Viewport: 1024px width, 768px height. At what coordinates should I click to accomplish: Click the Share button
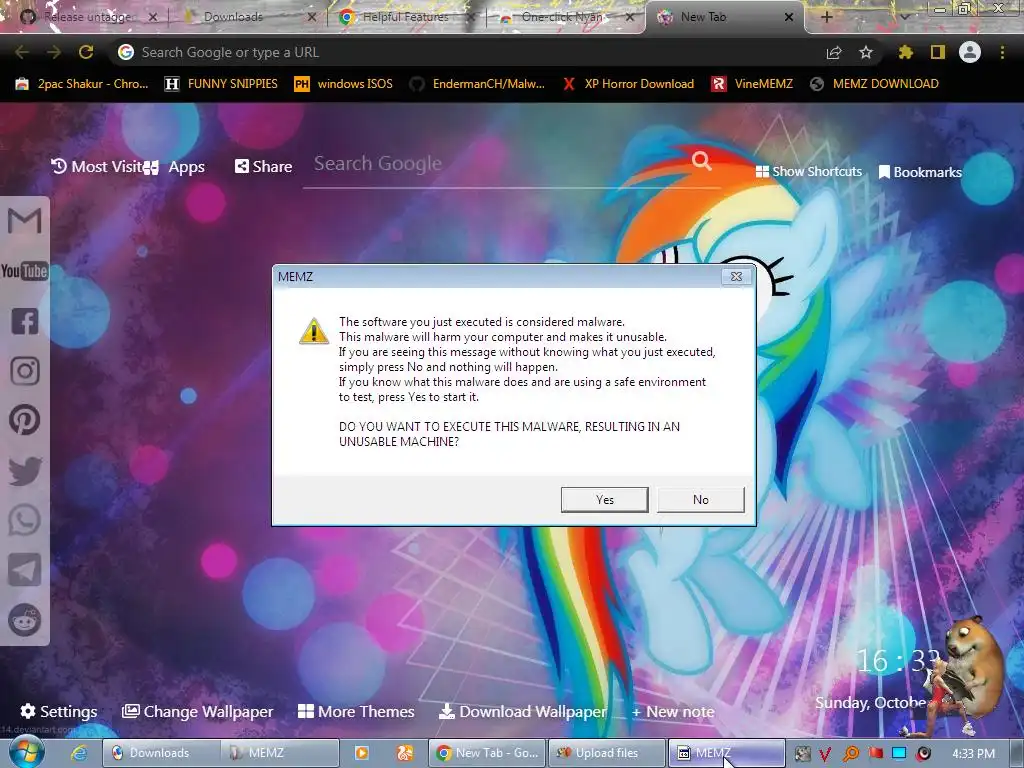click(263, 167)
